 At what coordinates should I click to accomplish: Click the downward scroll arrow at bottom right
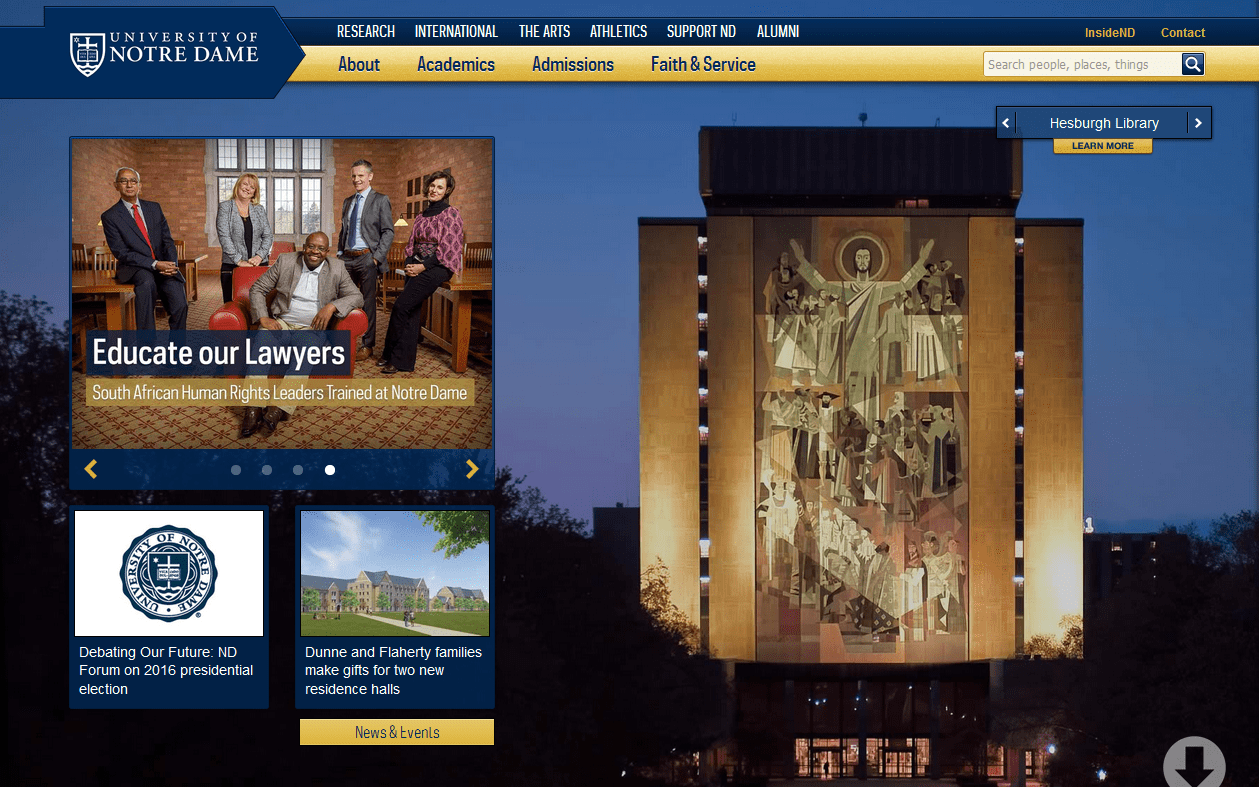click(x=1194, y=763)
